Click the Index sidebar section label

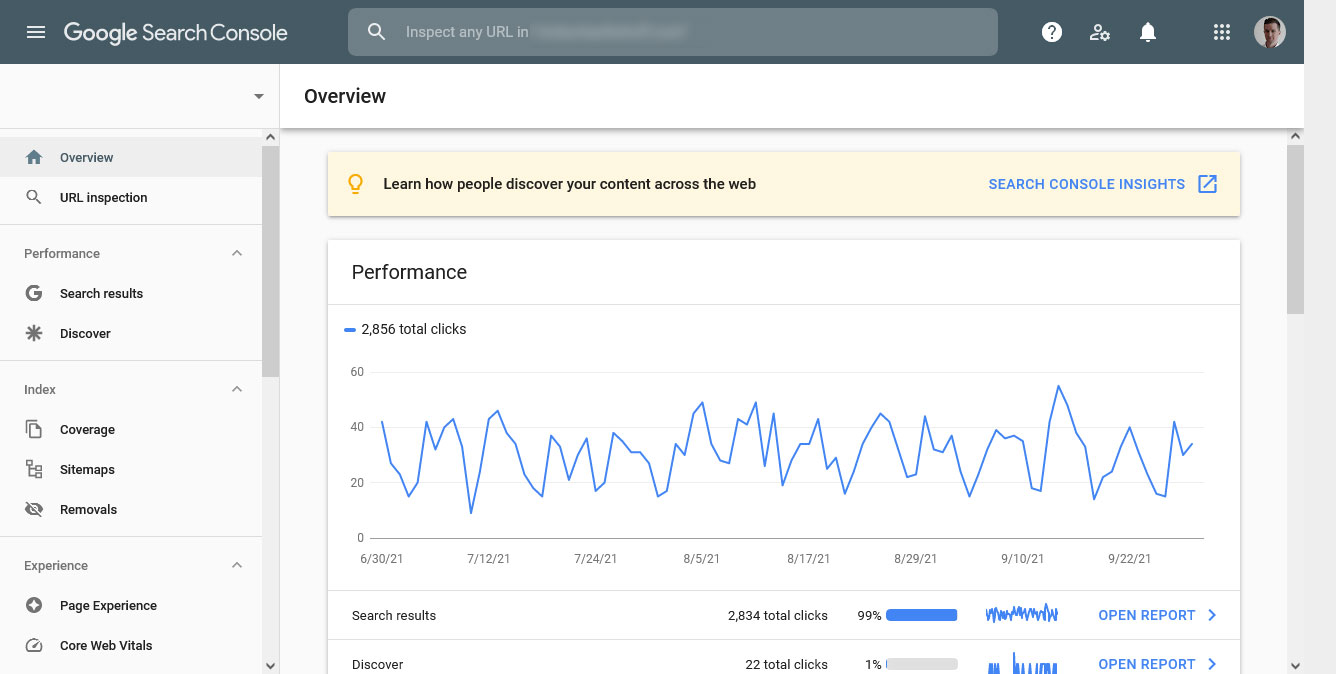pos(40,389)
